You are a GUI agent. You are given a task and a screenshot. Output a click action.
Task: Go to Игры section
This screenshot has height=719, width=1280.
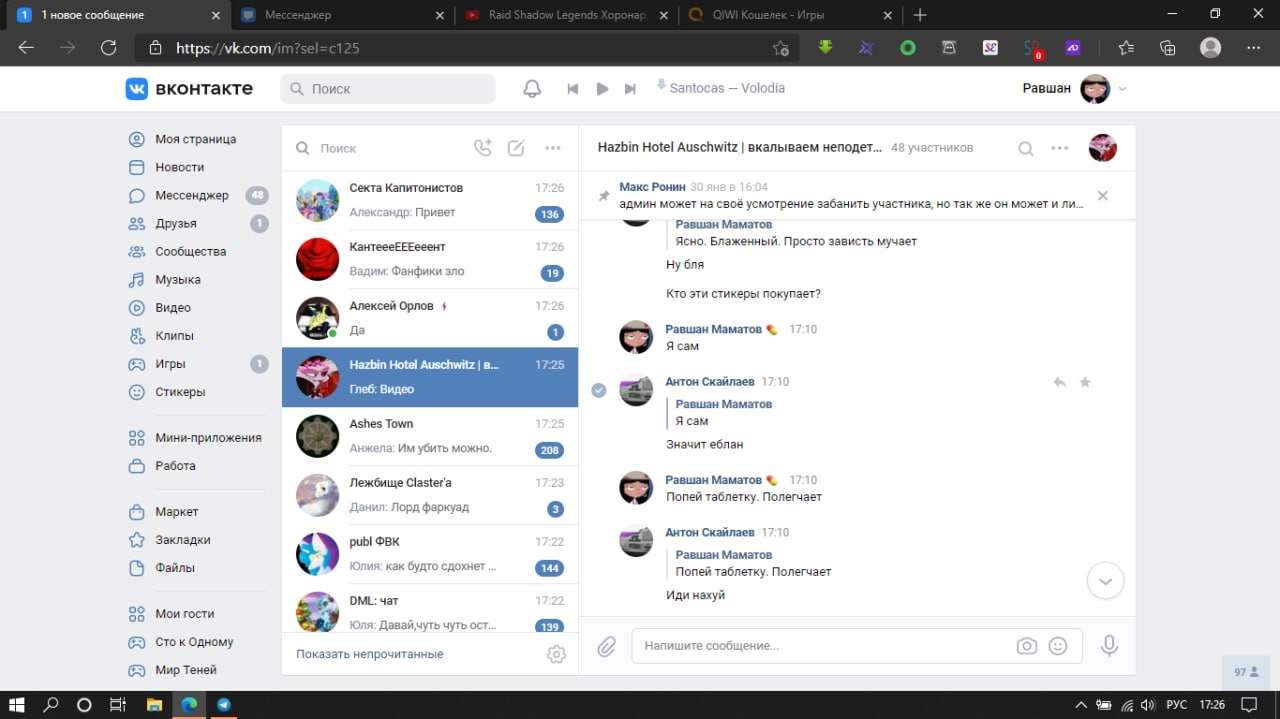(170, 363)
